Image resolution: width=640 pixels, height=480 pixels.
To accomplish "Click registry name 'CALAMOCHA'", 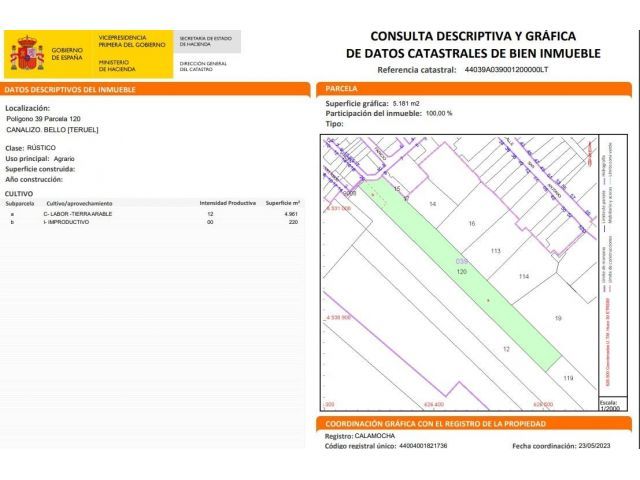I will coord(375,436).
